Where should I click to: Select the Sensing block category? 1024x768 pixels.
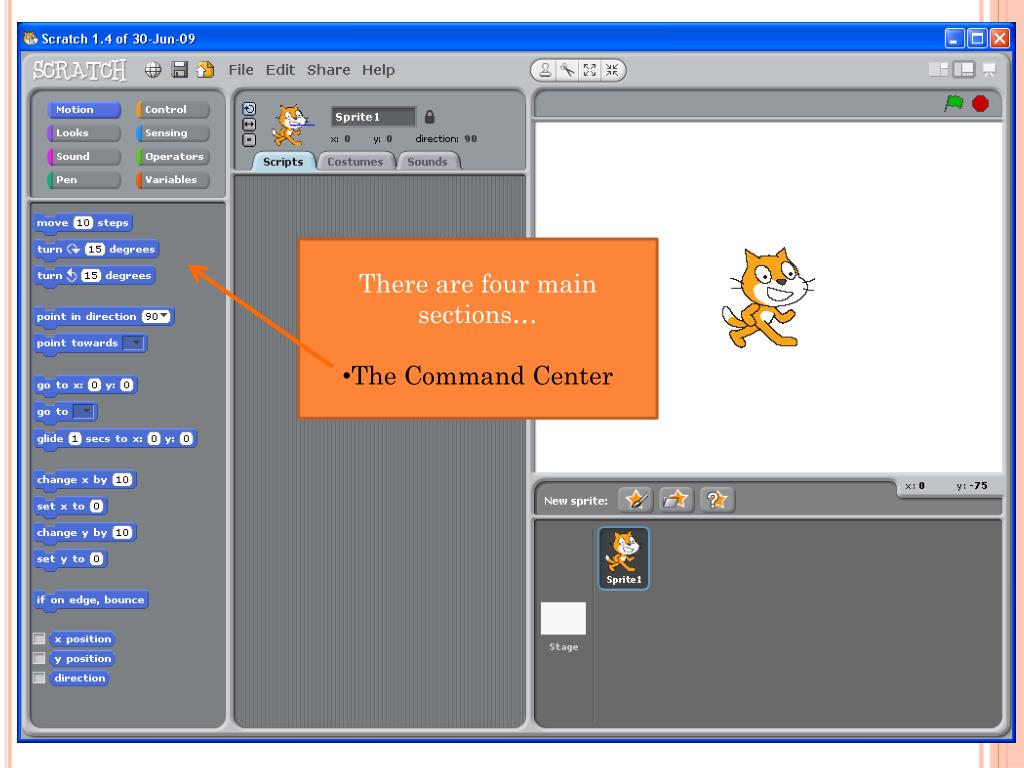point(172,133)
